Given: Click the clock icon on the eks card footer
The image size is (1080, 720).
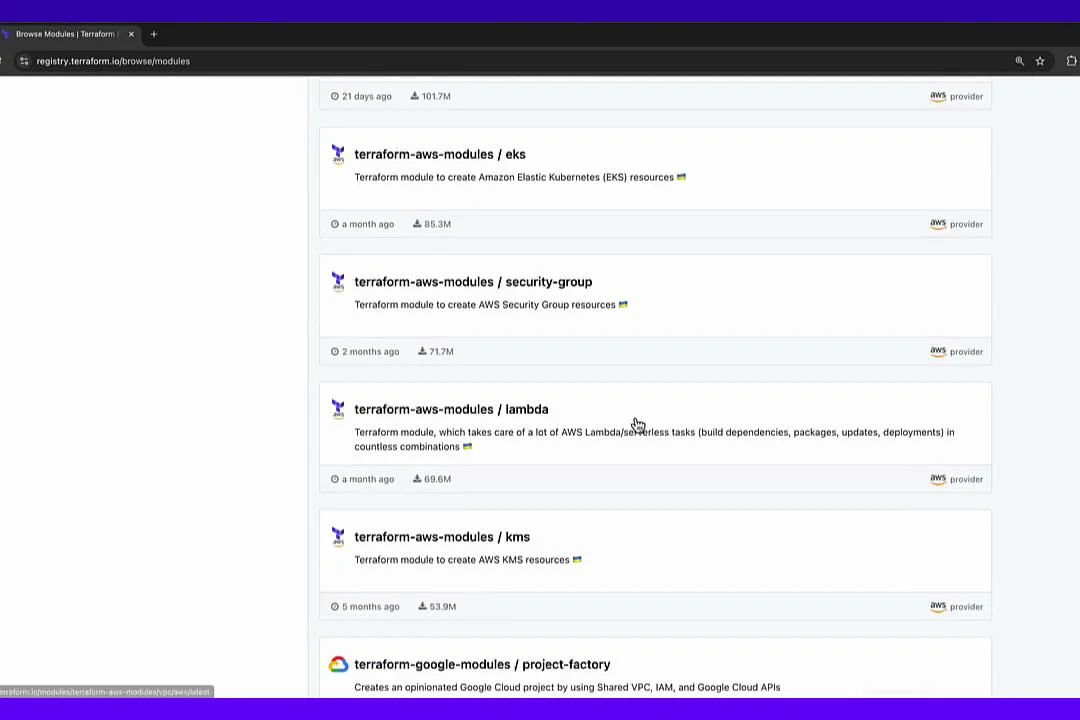Looking at the screenshot, I should [x=335, y=224].
